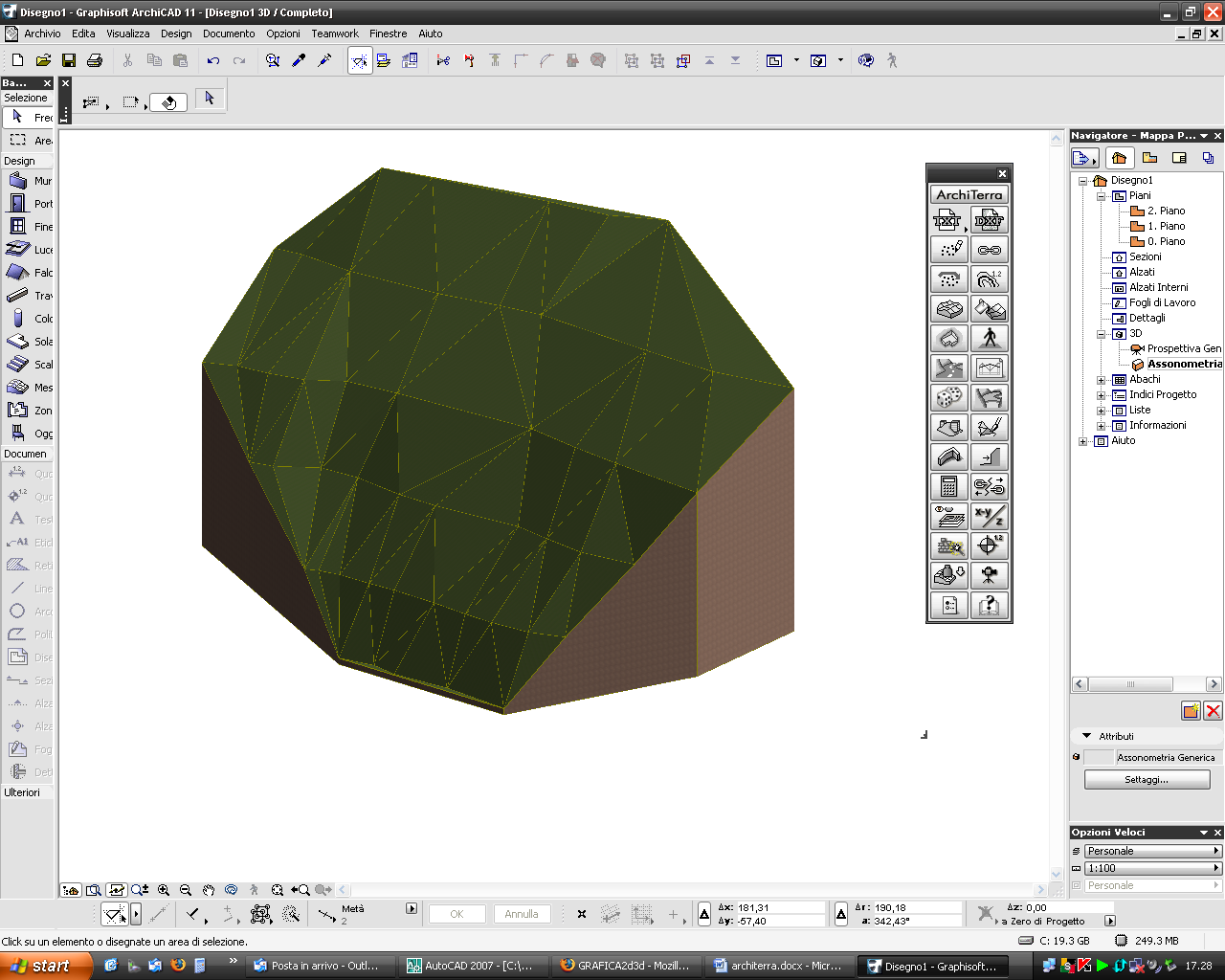Open the Teamwork menu
This screenshot has width=1225, height=980.
tap(335, 33)
